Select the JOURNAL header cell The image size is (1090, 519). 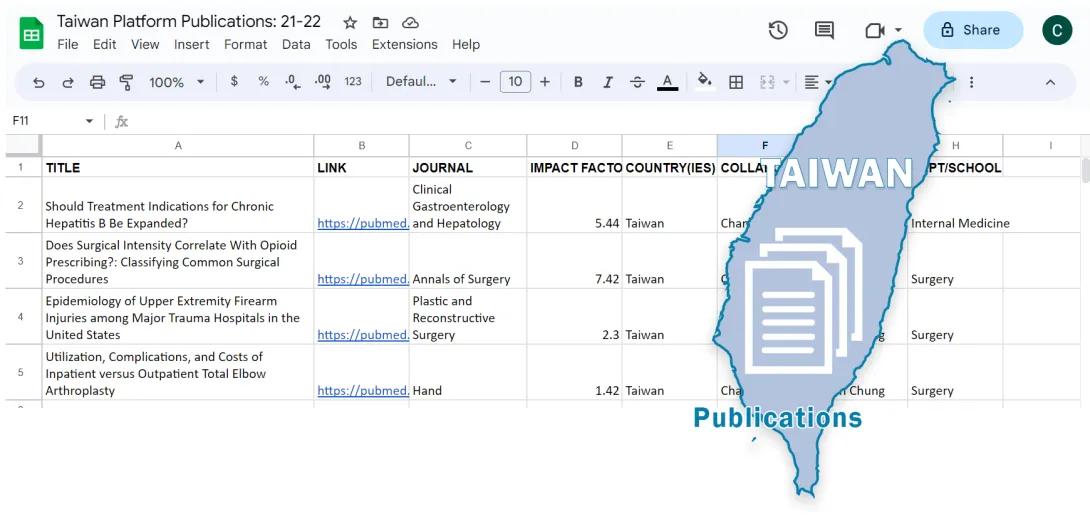tap(468, 167)
